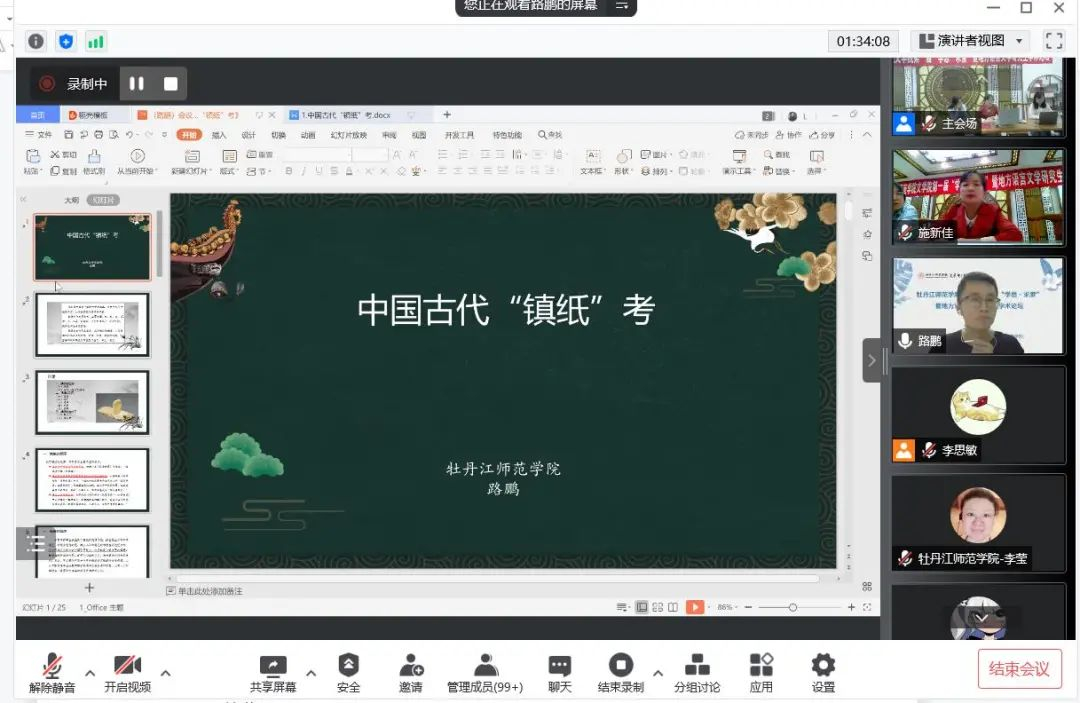The image size is (1080, 703).
Task: Click Share Screen (共享屏幕) button
Action: coord(272,672)
